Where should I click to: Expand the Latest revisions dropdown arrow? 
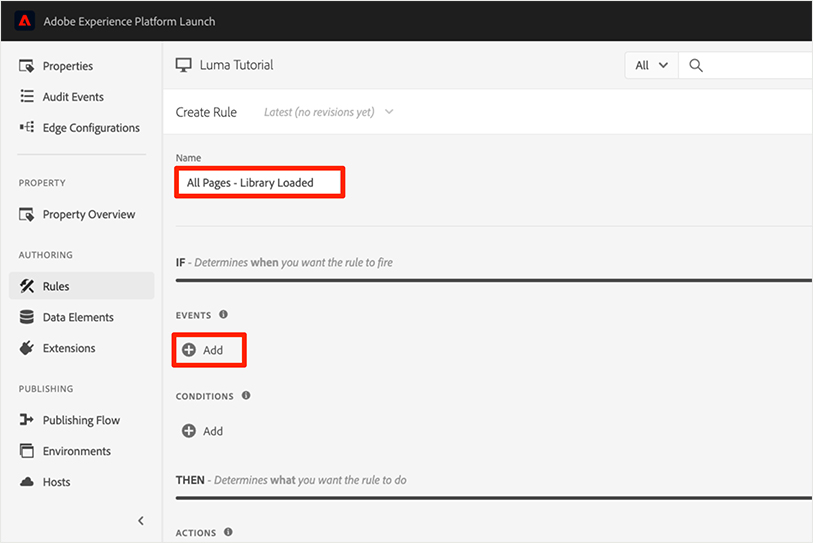389,112
